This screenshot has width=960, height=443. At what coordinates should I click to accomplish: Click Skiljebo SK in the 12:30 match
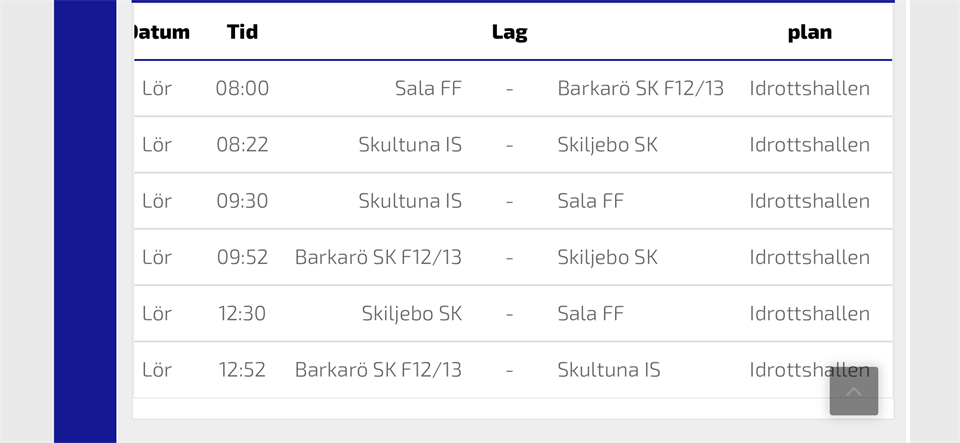[x=411, y=313]
